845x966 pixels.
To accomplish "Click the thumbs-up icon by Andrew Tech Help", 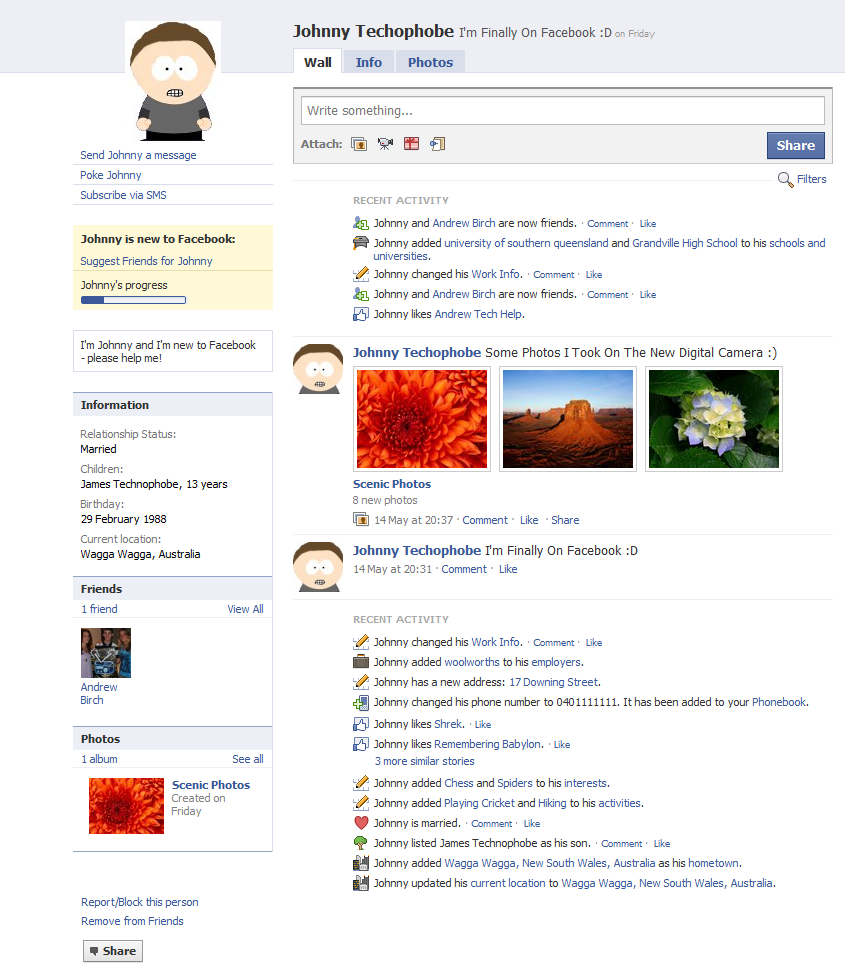I will tap(361, 314).
